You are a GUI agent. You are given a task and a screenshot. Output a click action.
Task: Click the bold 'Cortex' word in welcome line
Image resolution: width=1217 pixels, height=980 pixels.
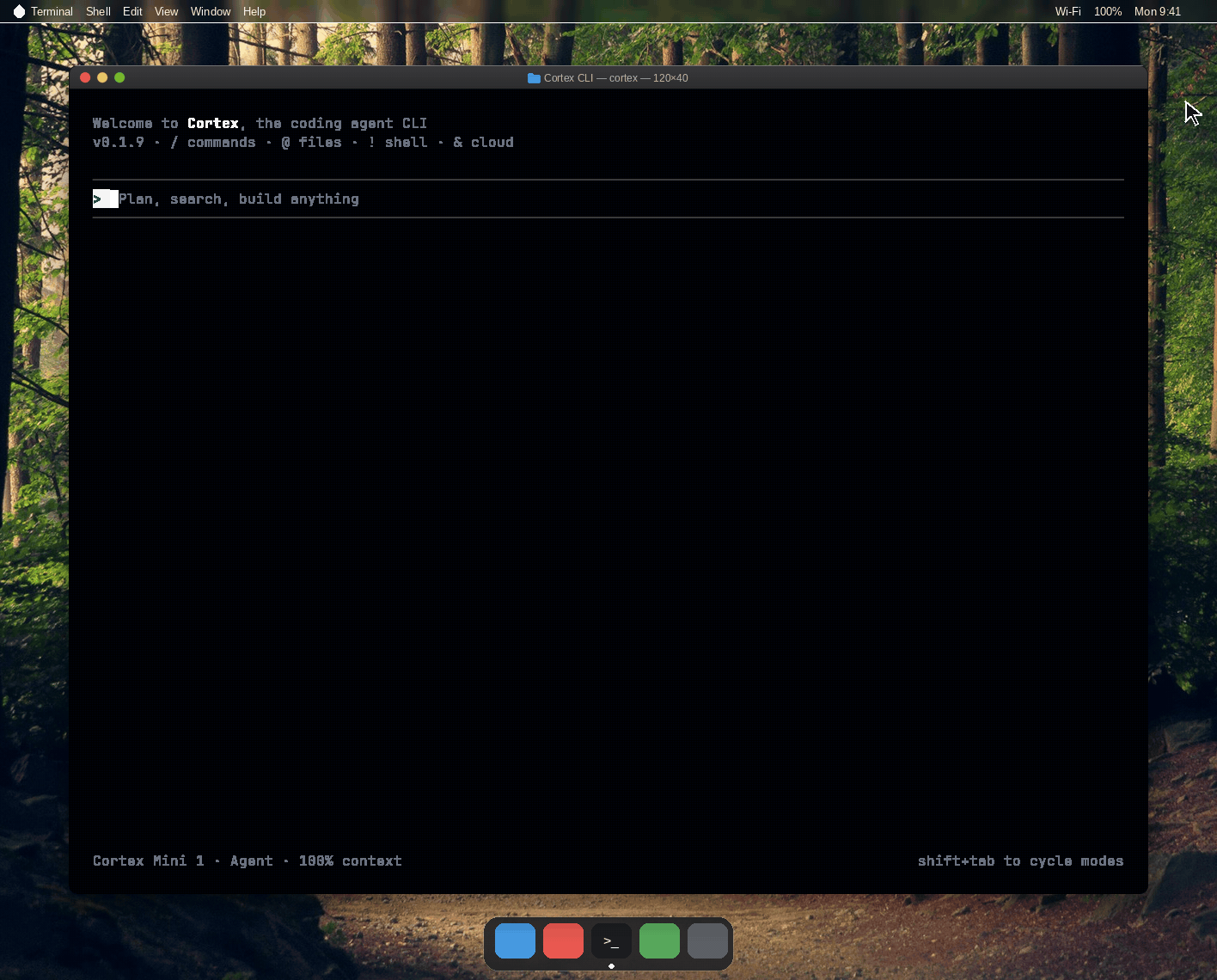213,123
